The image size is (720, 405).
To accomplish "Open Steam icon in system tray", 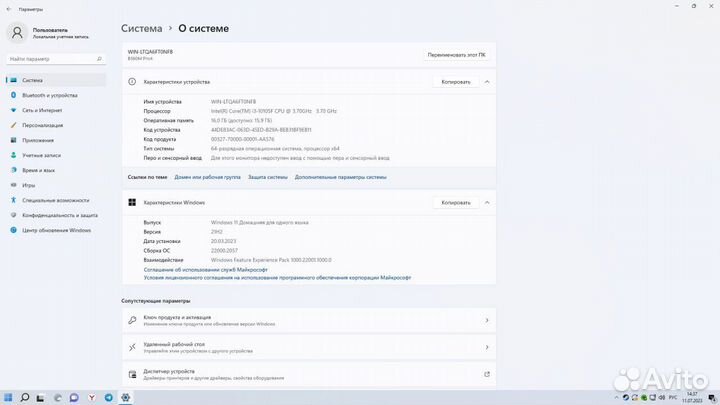I will coord(625,398).
